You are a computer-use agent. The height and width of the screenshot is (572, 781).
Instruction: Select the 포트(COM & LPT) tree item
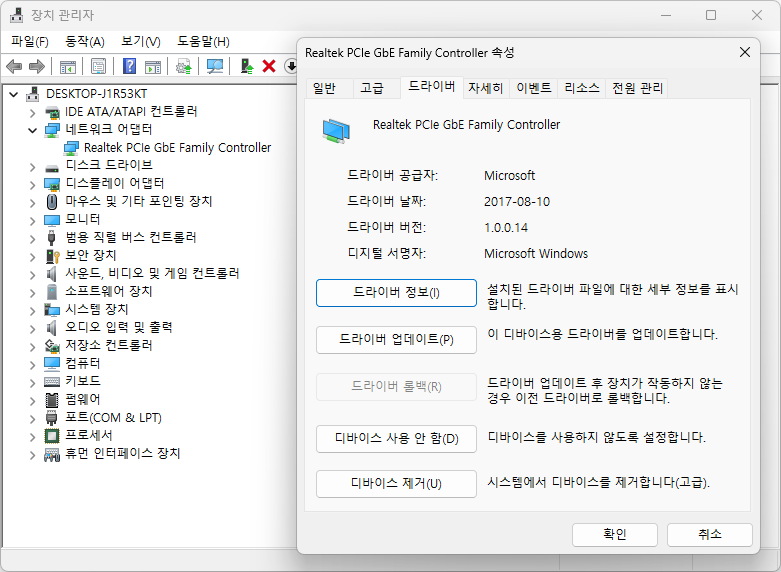[114, 418]
